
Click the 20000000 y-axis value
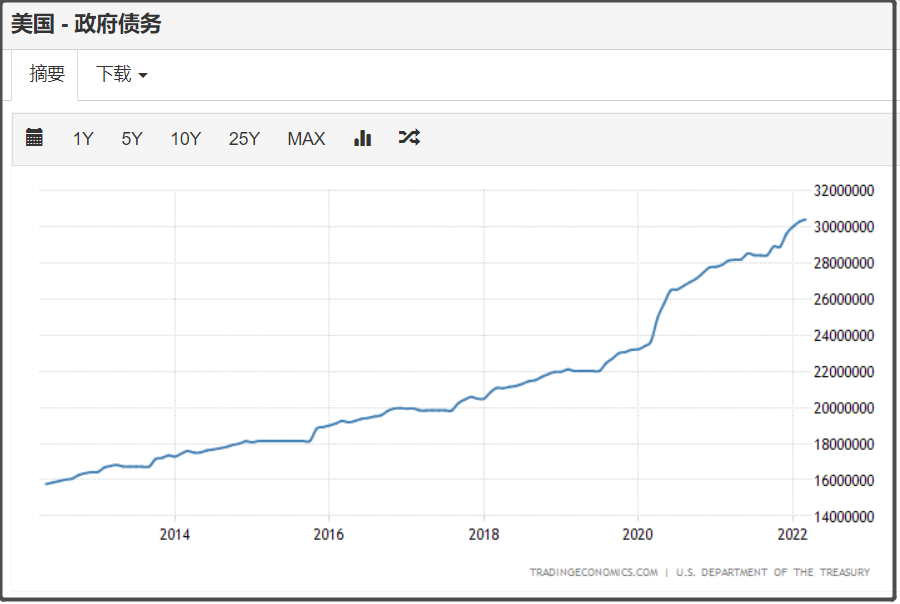point(844,408)
